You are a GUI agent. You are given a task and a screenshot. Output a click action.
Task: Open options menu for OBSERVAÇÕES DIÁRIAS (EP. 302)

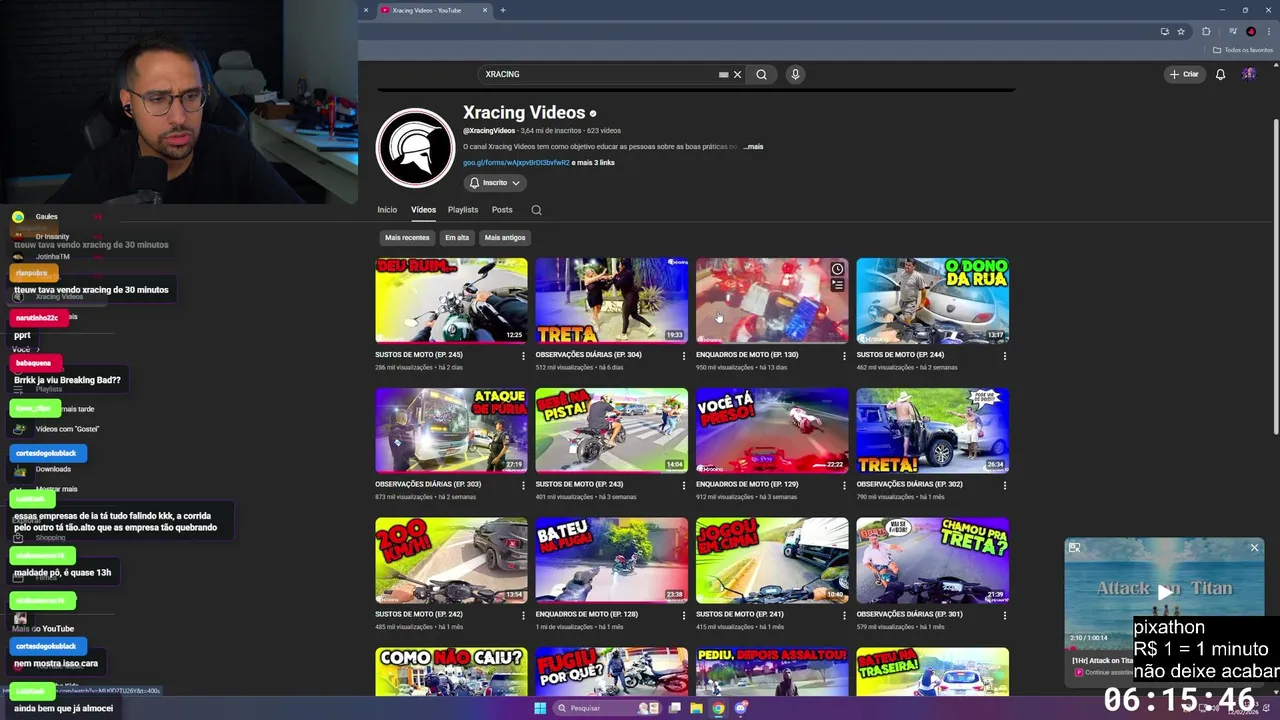tap(1005, 485)
